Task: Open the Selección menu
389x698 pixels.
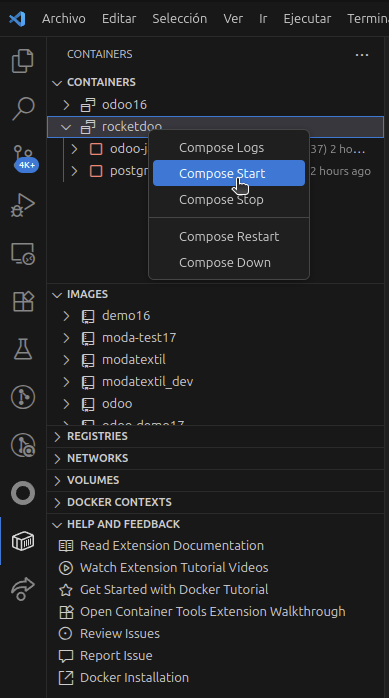Action: [x=179, y=18]
